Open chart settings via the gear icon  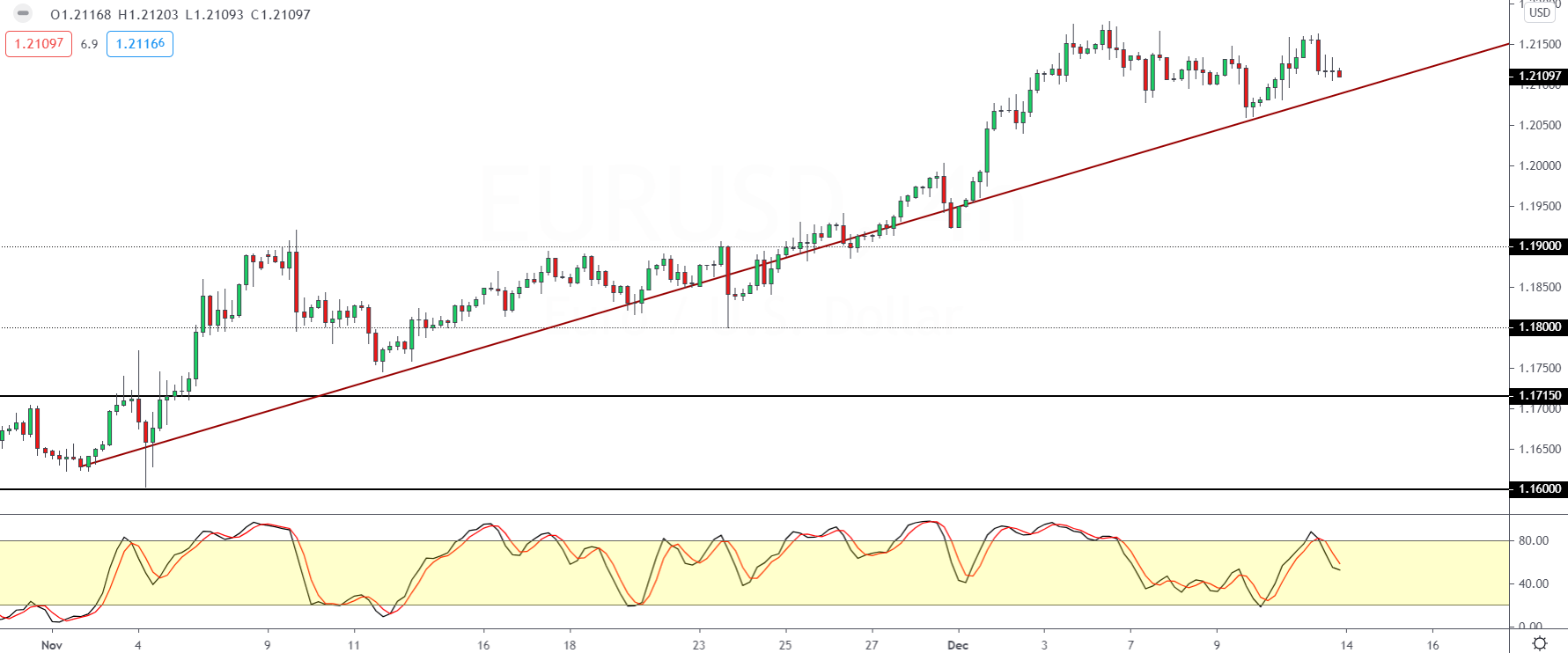[x=1540, y=643]
